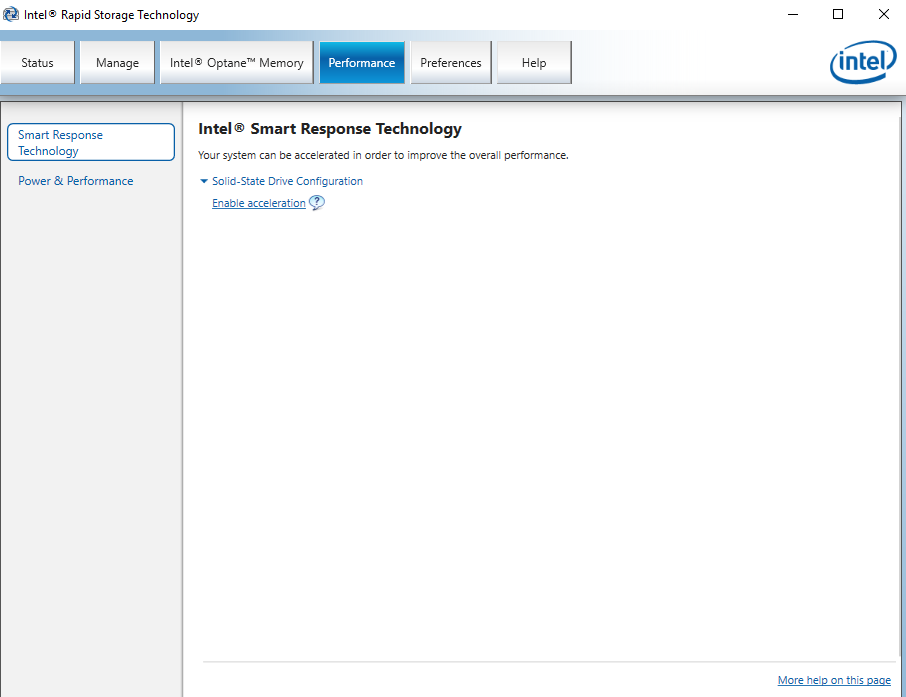This screenshot has height=697, width=906.
Task: Click the Solid-State Drive Configuration heading
Action: (287, 181)
